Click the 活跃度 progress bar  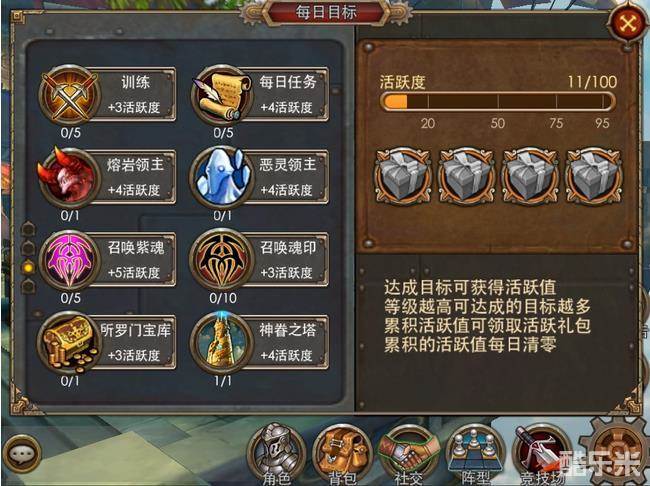(x=498, y=101)
